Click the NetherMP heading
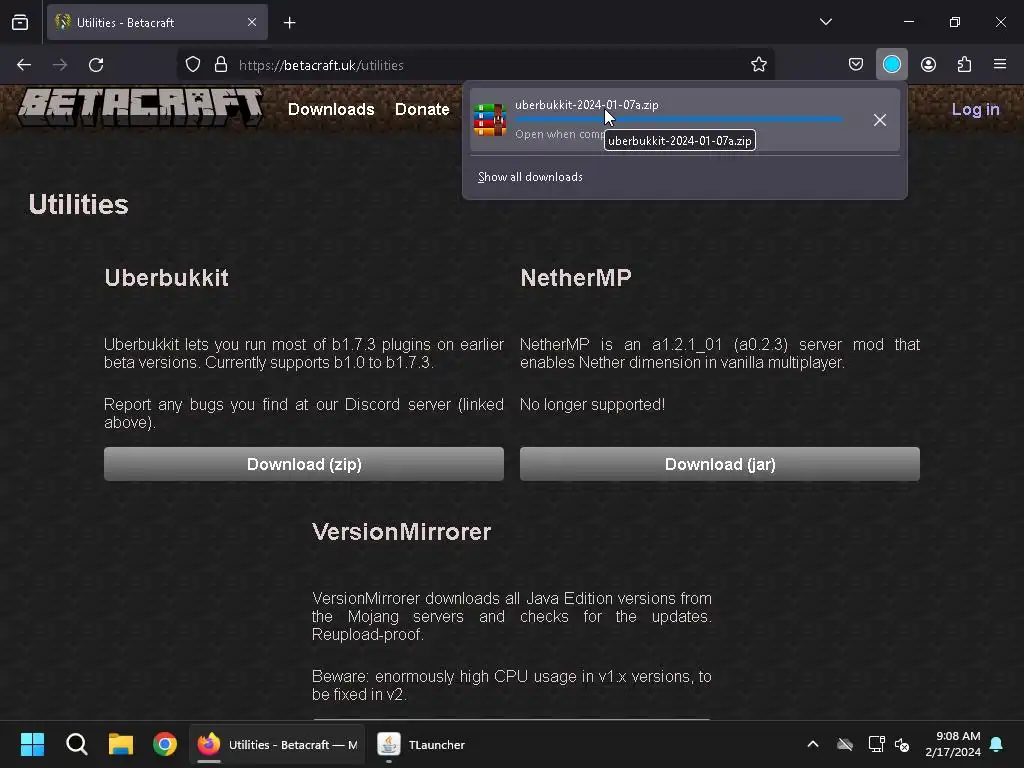 click(x=576, y=278)
